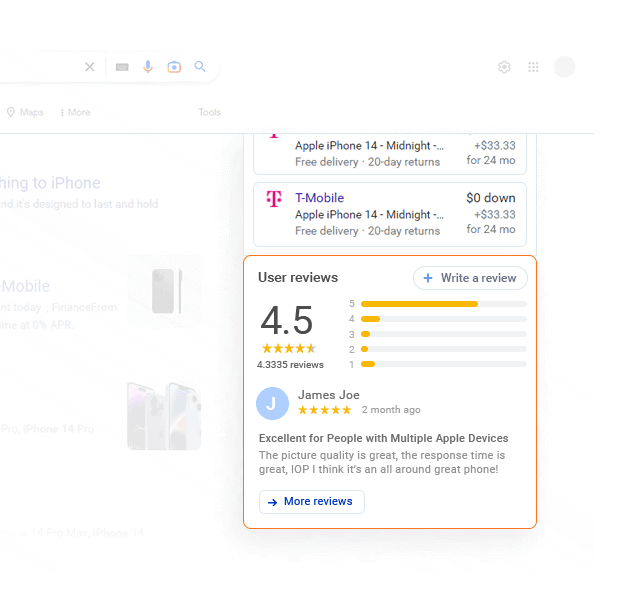Viewport: 631px width, 606px height.
Task: Click review title 'Excellent for People with Multiple Apple Devices'
Action: pyautogui.click(x=384, y=438)
